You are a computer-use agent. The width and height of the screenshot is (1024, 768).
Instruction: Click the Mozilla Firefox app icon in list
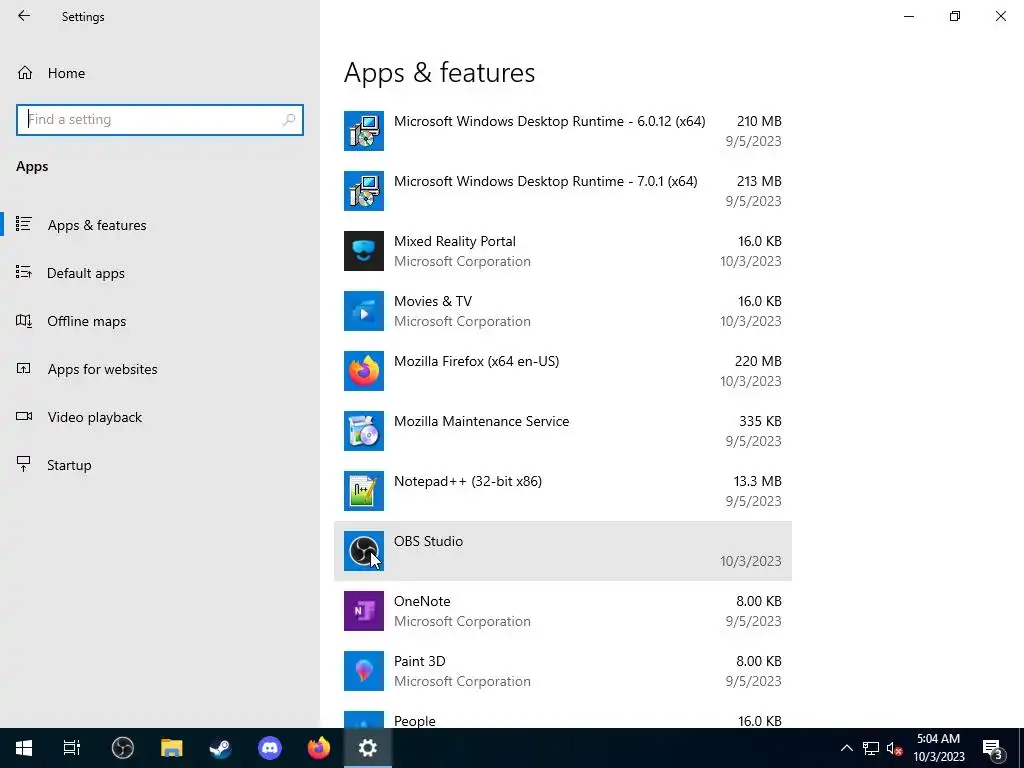pos(364,371)
